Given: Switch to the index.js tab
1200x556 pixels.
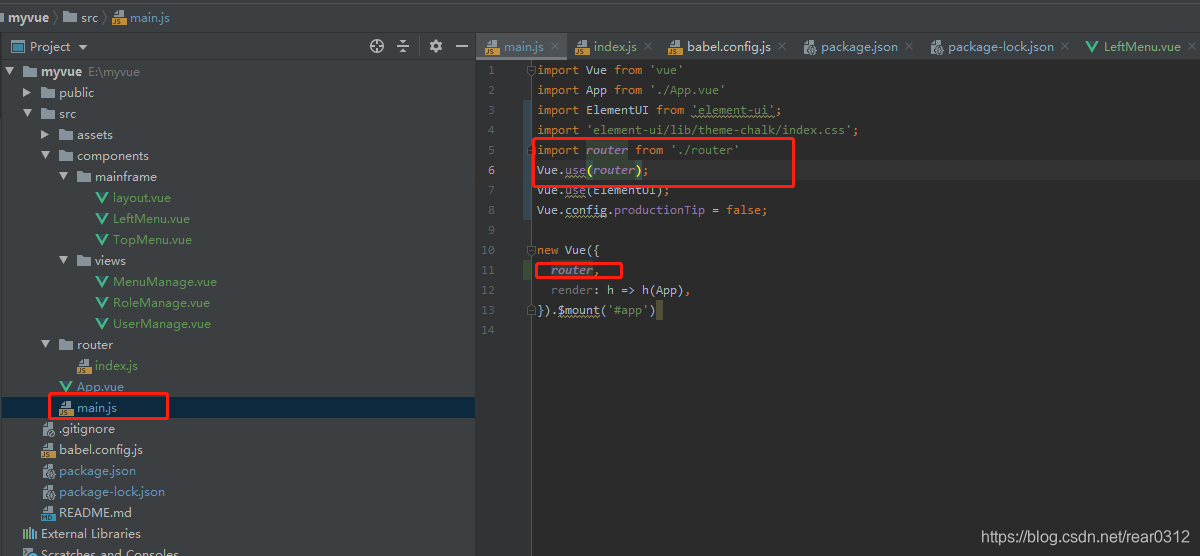Looking at the screenshot, I should click(614, 47).
